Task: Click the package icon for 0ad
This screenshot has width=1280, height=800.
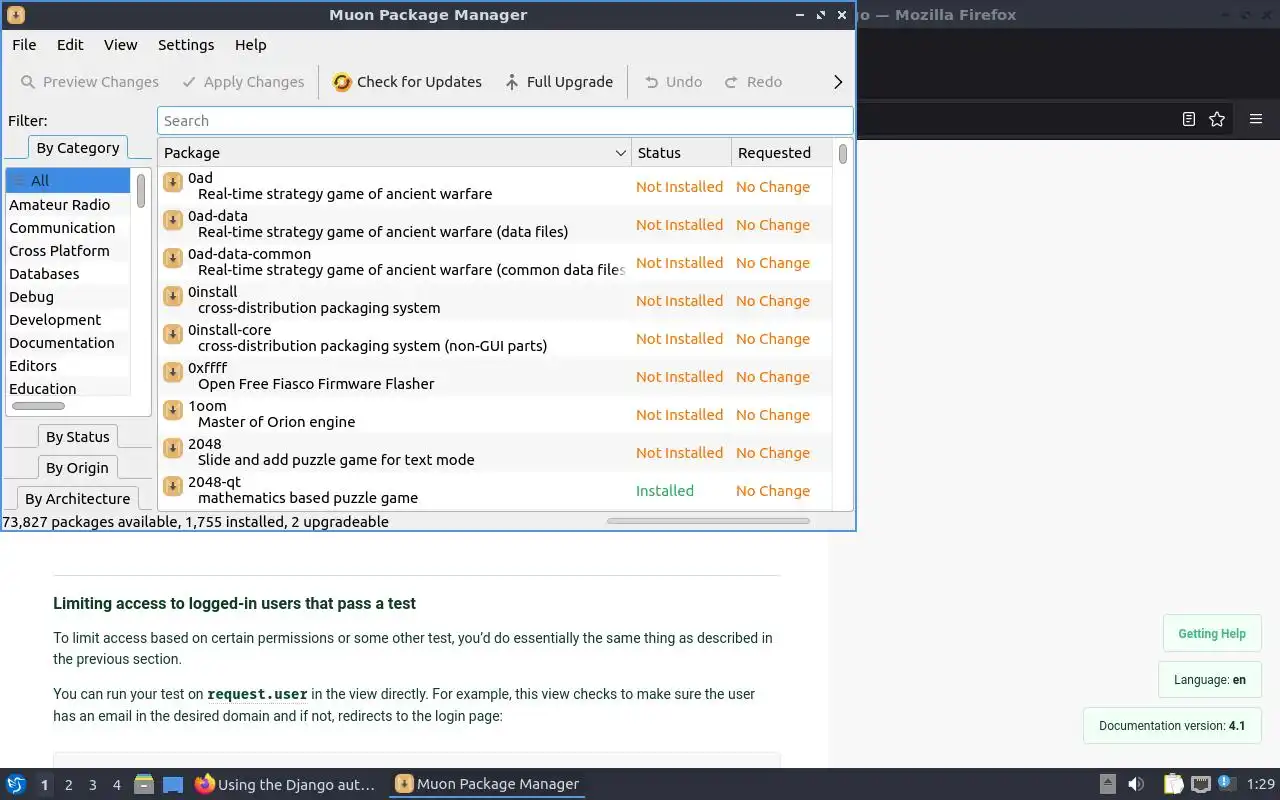Action: click(173, 182)
